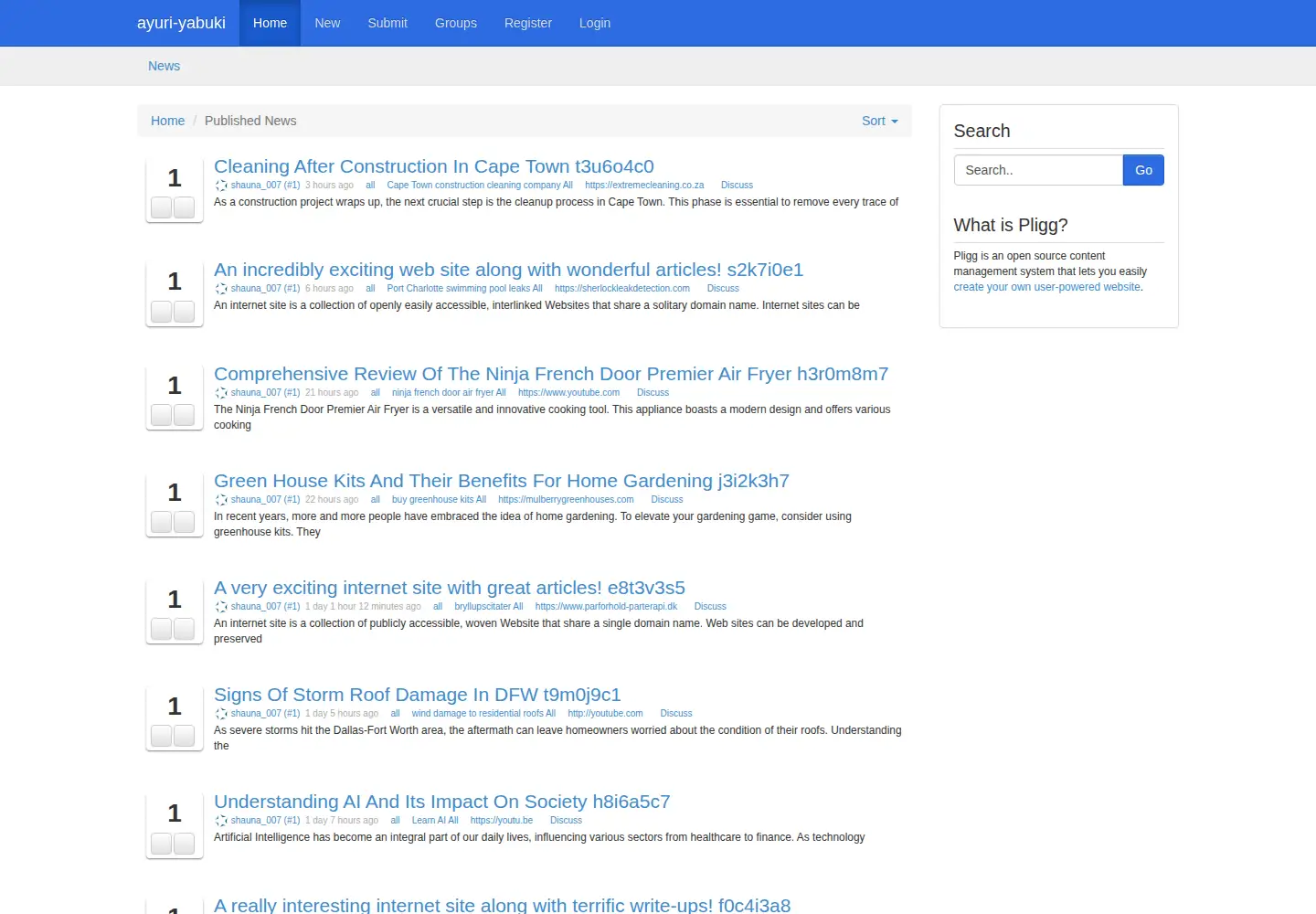Open 'Cleaning After Construction In Cape Town' story
1316x914 pixels.
point(434,166)
